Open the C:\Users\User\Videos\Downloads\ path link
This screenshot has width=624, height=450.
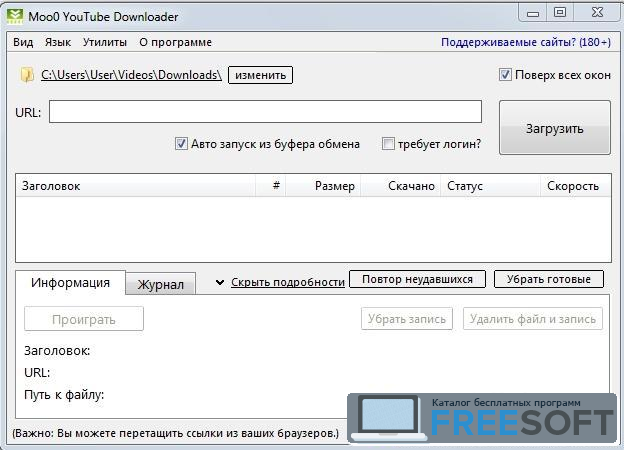click(x=131, y=75)
